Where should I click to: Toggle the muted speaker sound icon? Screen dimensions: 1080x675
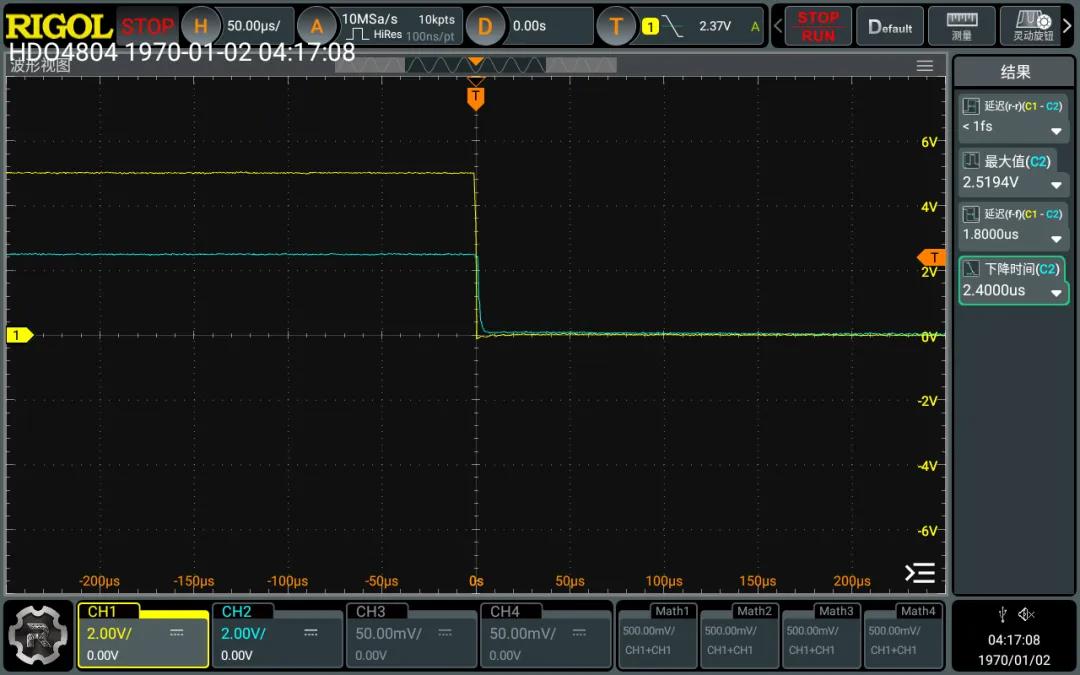pos(1026,614)
